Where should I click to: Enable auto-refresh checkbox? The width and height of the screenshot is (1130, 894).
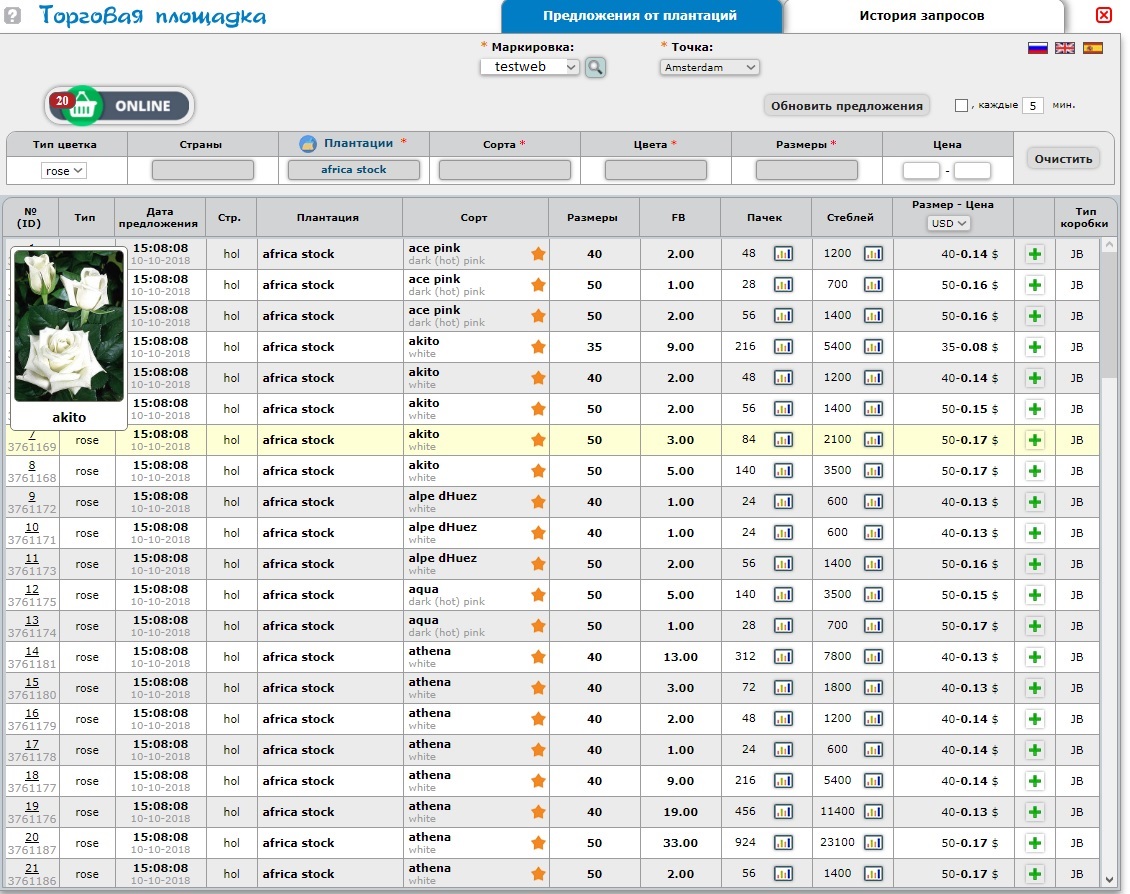[961, 105]
